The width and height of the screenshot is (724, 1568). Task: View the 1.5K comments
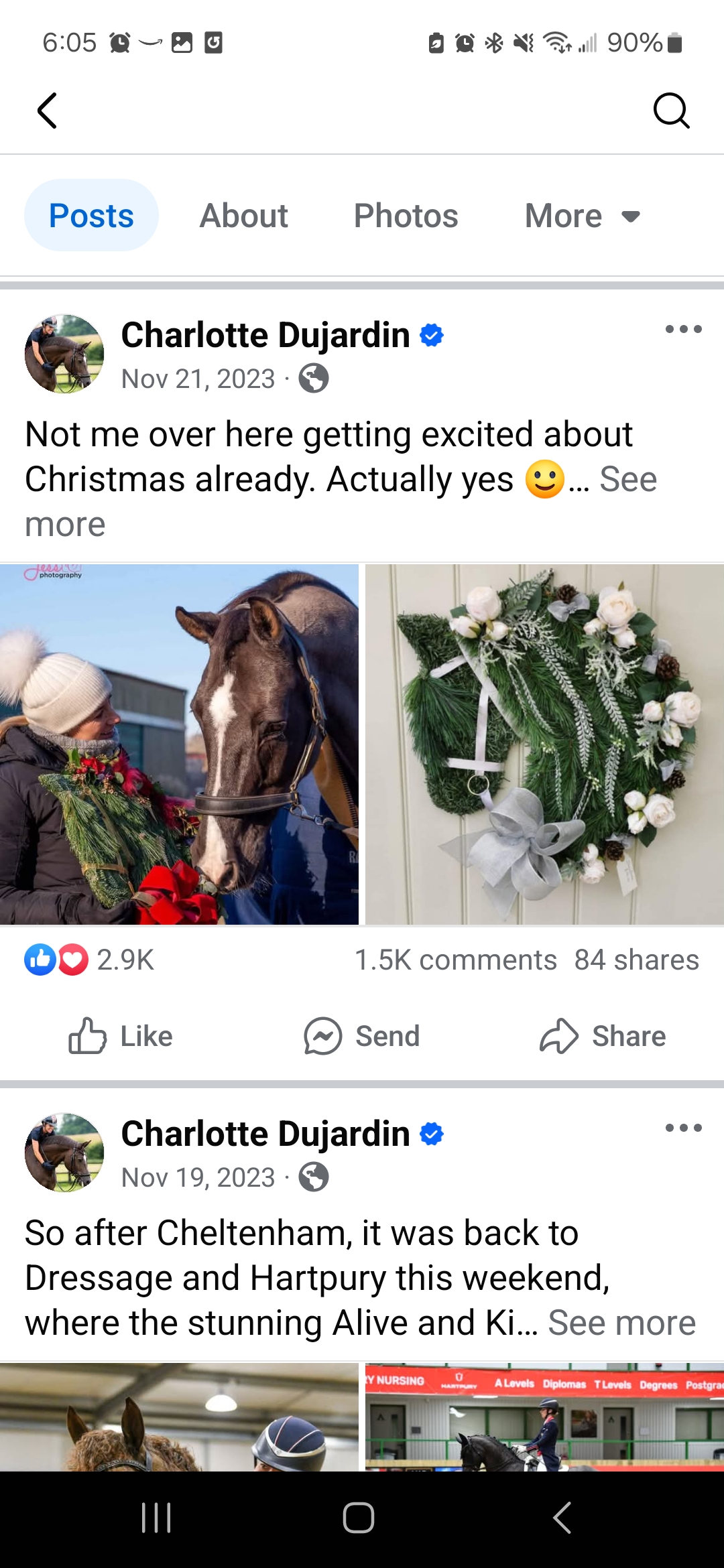[x=455, y=960]
